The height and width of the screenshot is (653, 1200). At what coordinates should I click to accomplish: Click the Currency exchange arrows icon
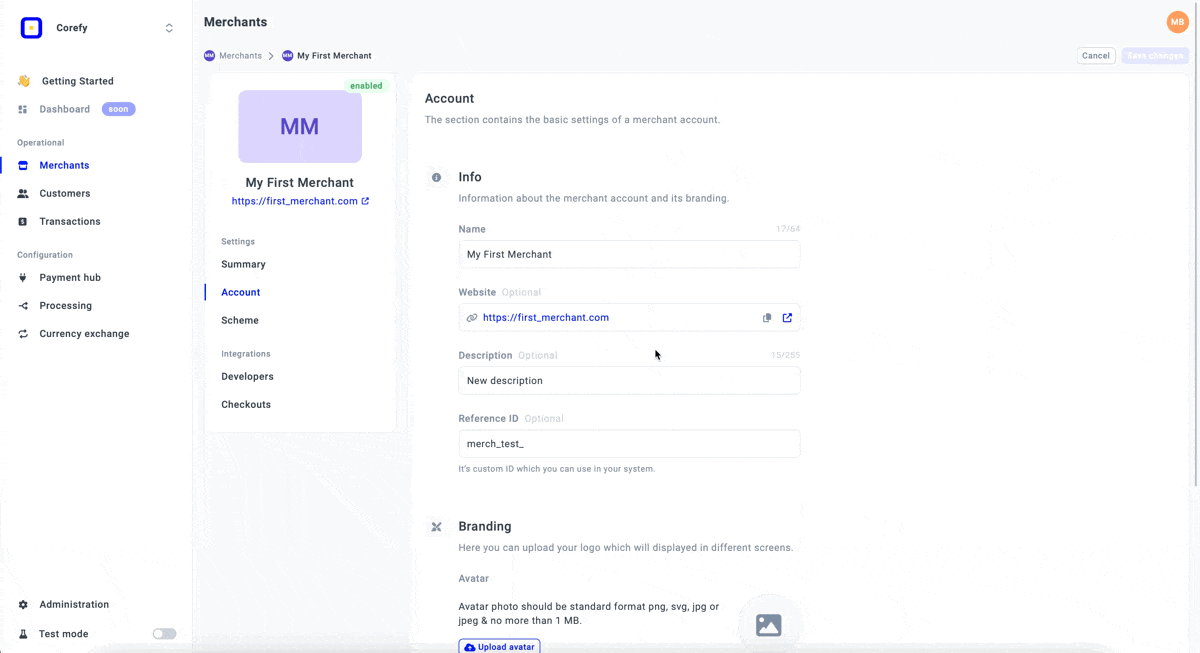pos(23,333)
